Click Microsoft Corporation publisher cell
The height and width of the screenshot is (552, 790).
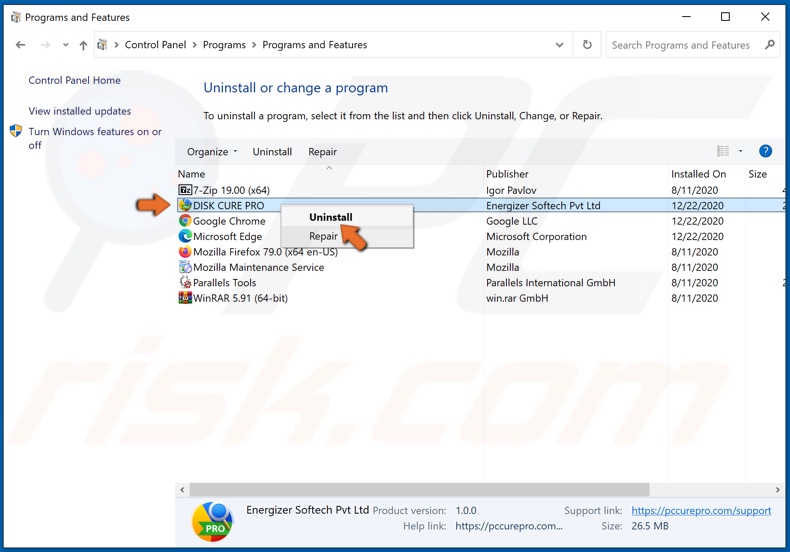click(x=536, y=236)
